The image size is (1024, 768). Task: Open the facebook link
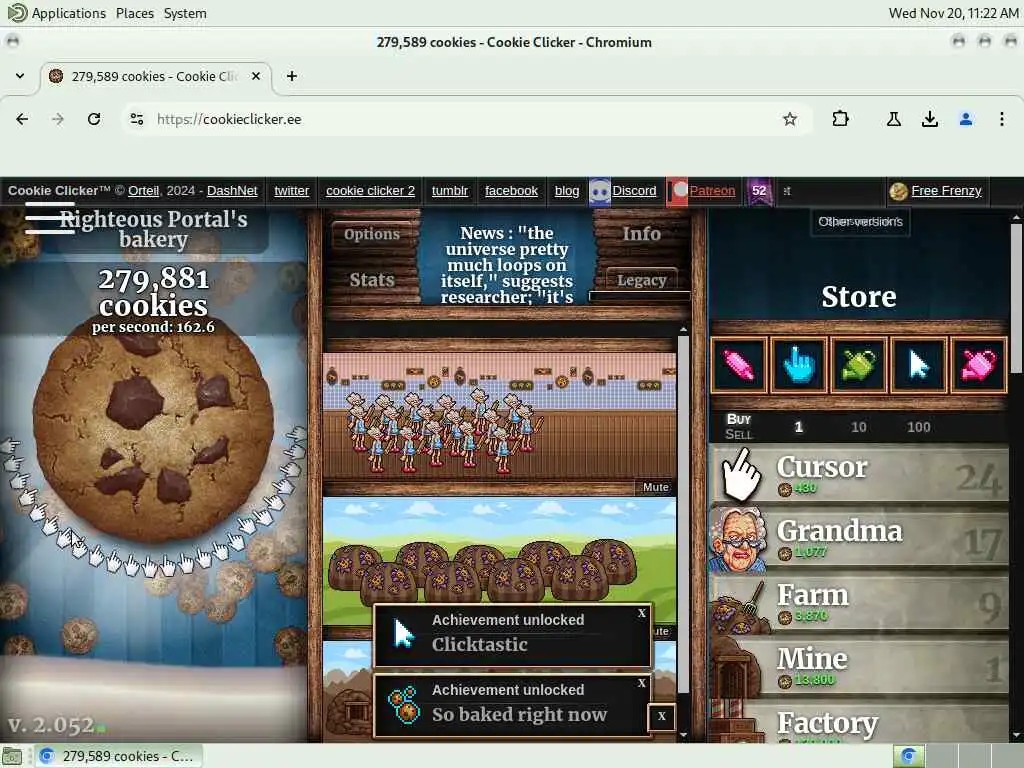[511, 191]
